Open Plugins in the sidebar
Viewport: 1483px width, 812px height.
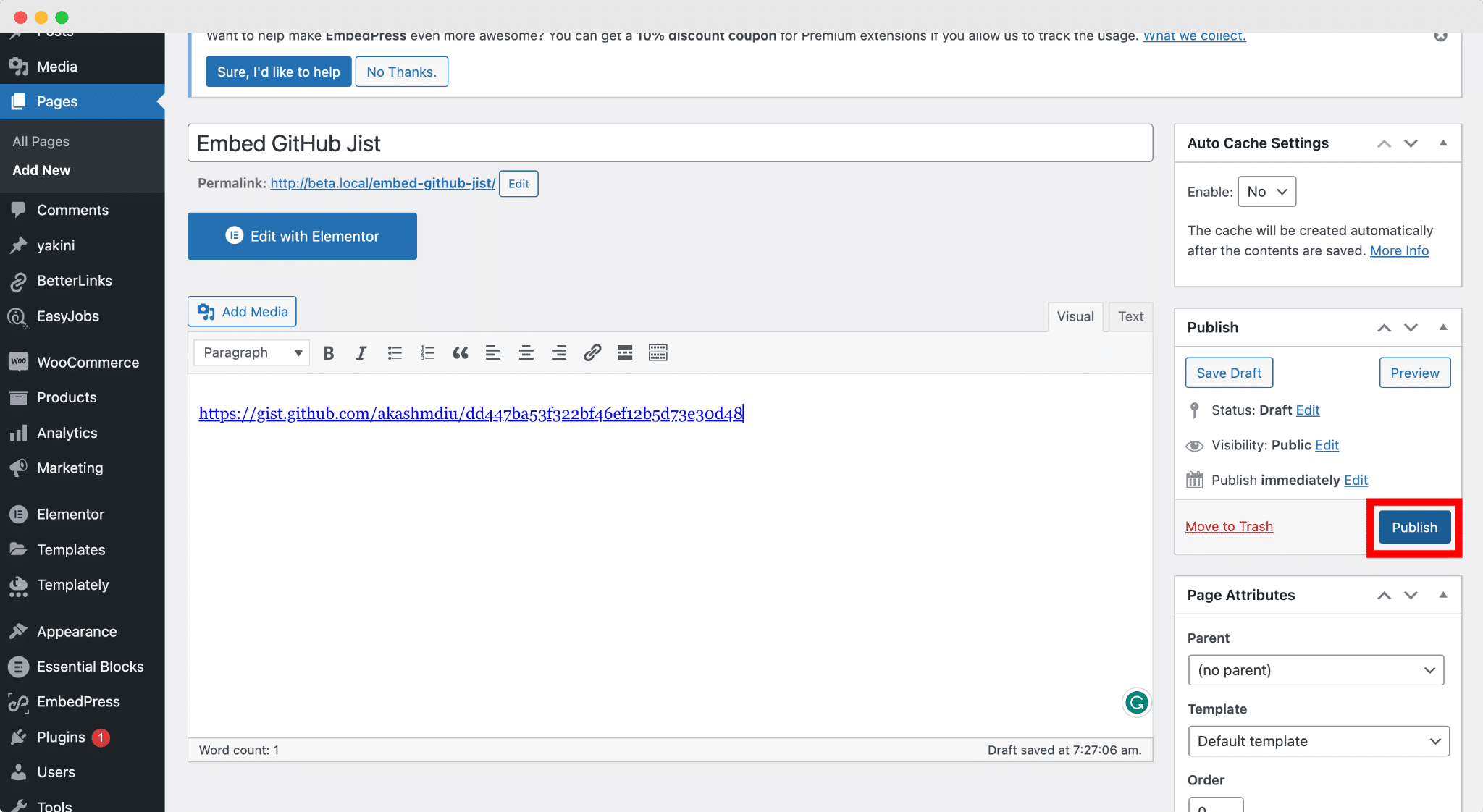tap(83, 737)
